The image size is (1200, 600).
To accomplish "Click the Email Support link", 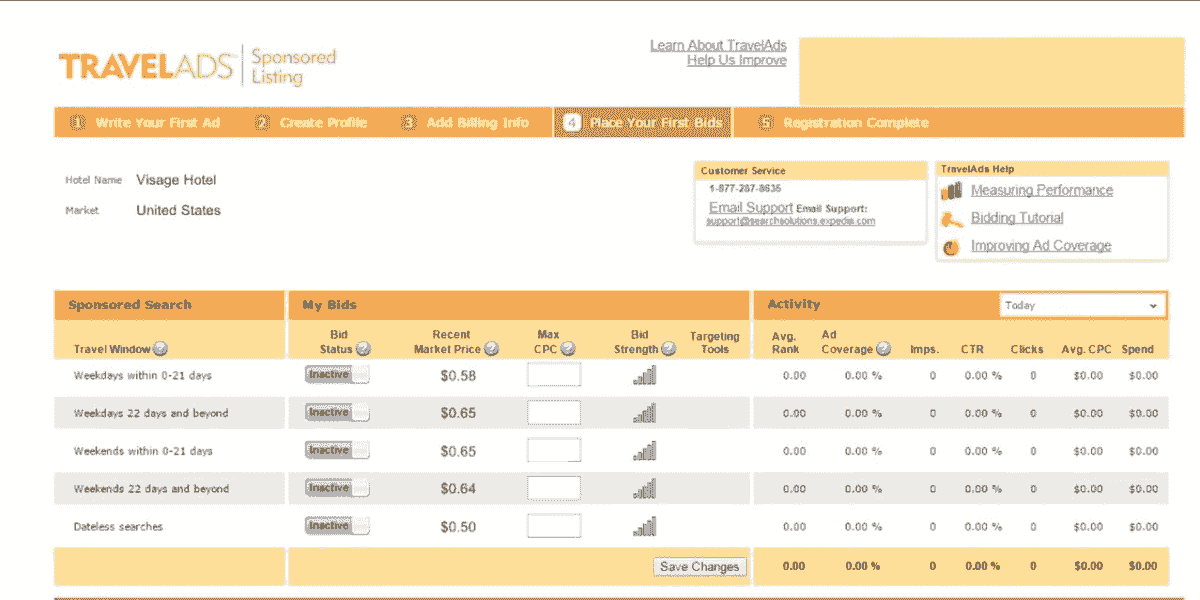I will pyautogui.click(x=751, y=208).
